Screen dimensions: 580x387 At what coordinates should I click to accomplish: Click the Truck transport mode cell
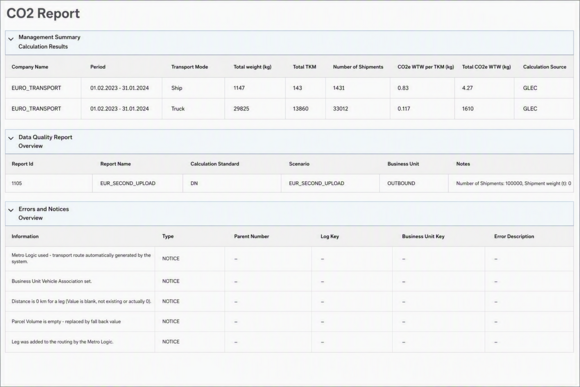tap(178, 109)
